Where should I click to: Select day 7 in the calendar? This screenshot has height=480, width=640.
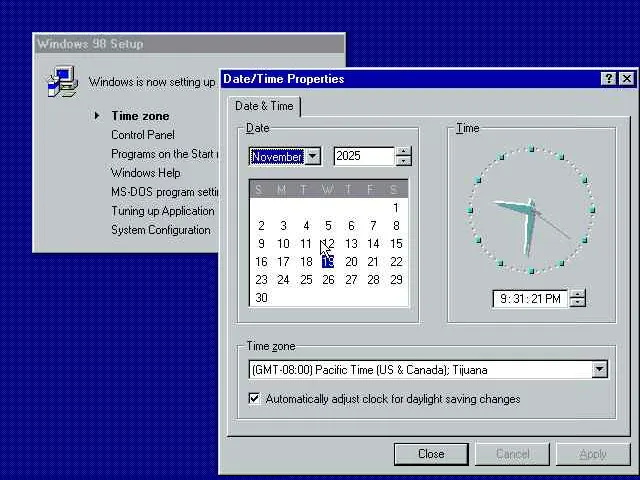pos(373,226)
